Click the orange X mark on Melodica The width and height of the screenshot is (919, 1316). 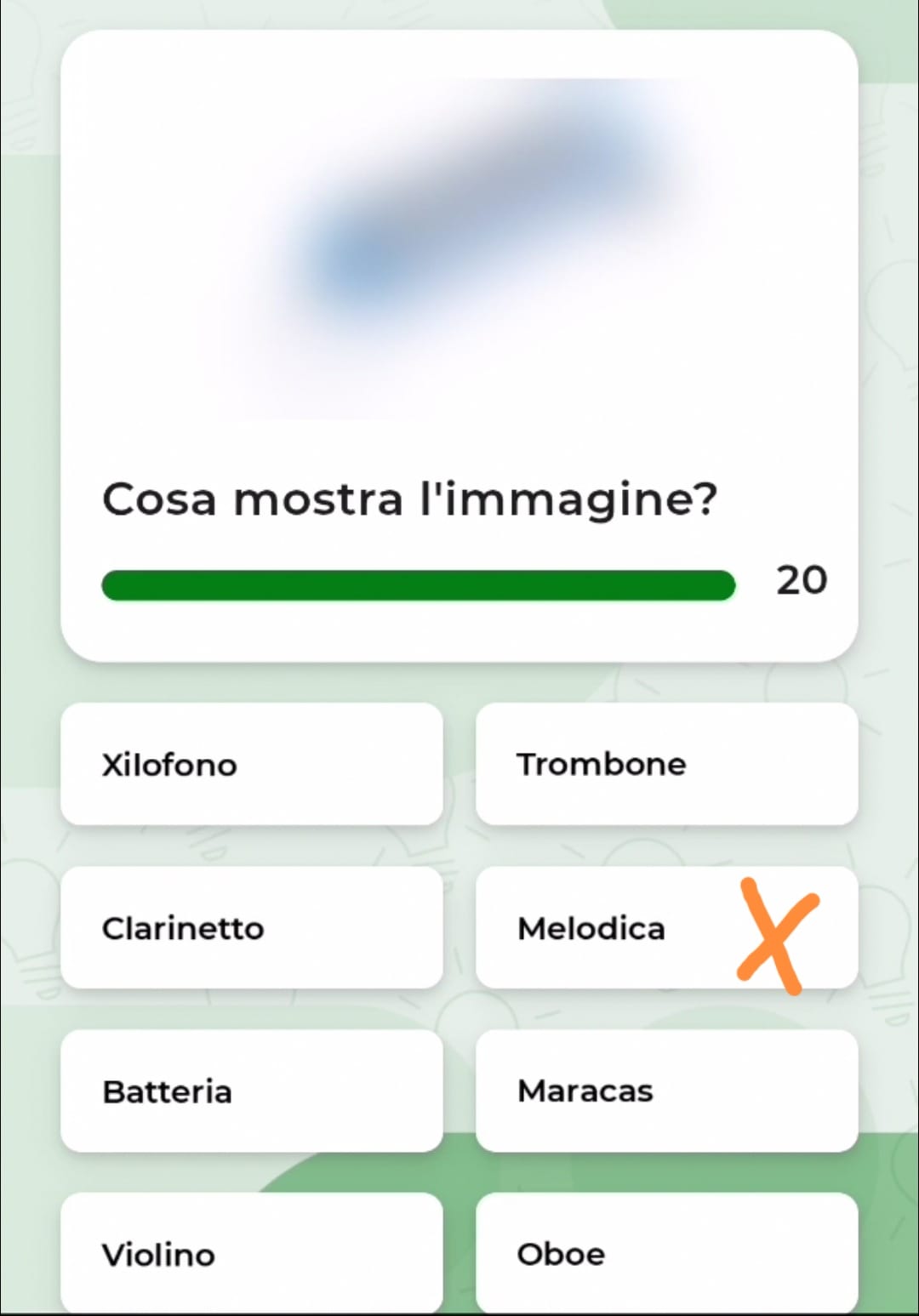click(776, 936)
